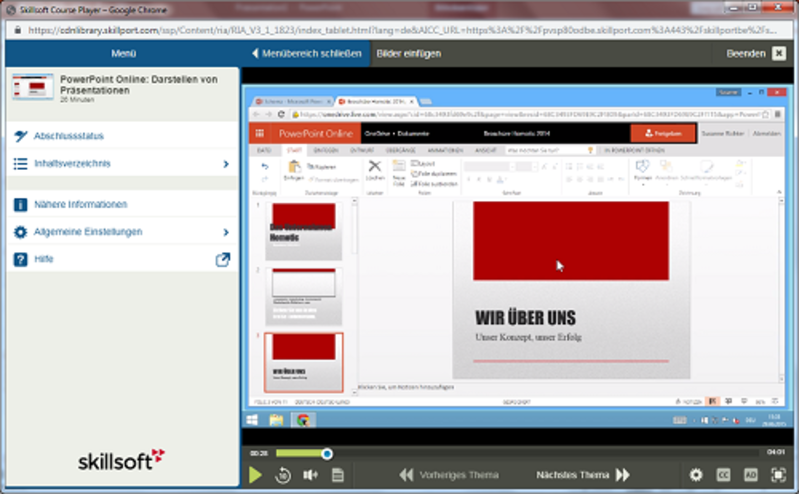799x494 pixels.
Task: Select the START ribbon tab in video
Action: point(294,150)
